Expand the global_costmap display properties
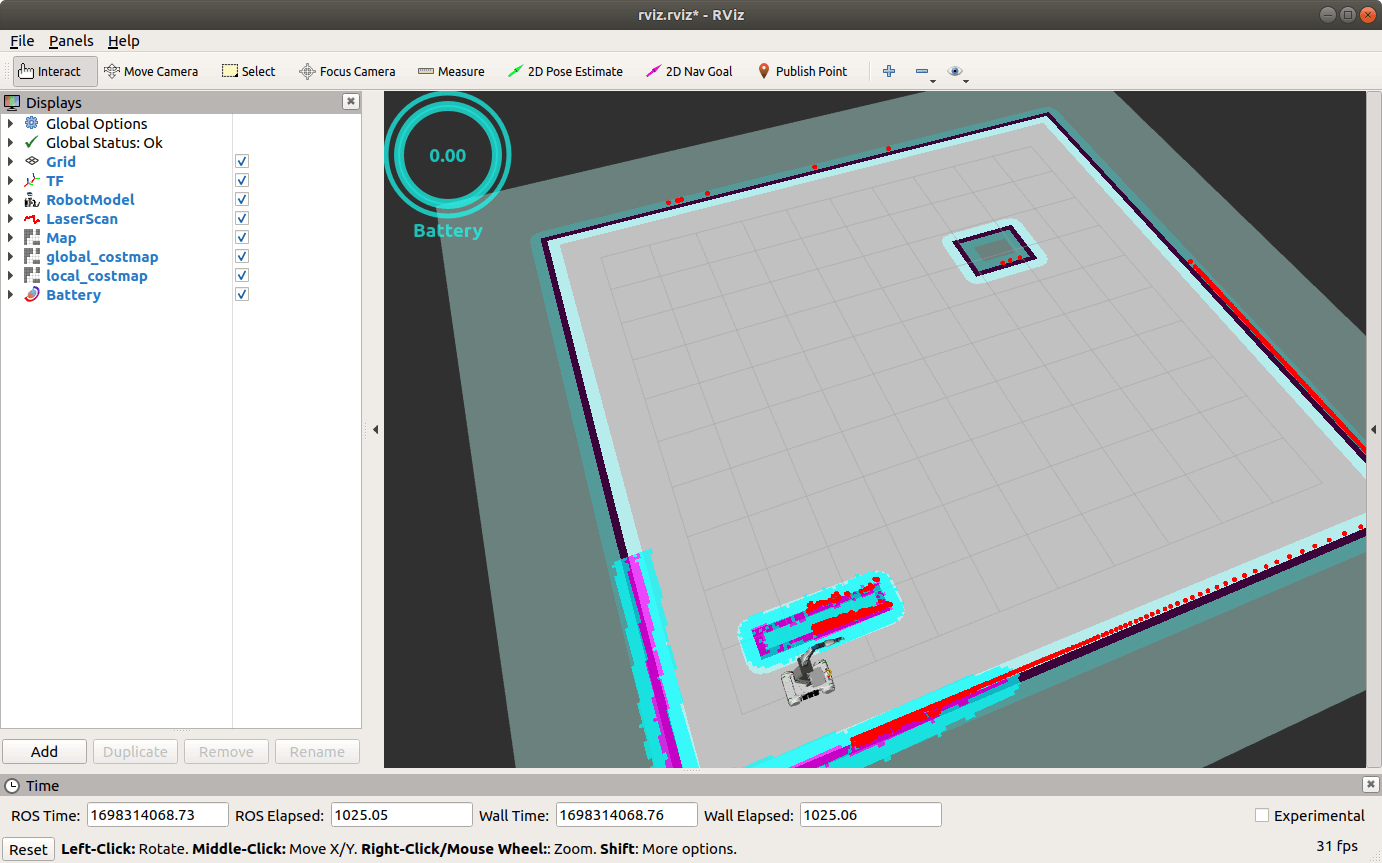Screen dimensions: 1382x863 pyautogui.click(x=10, y=256)
